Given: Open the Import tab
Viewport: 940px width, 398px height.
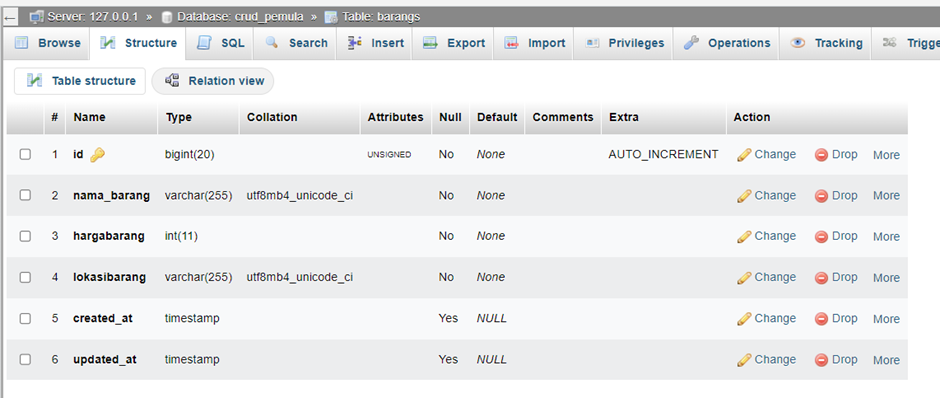Looking at the screenshot, I should tap(534, 43).
